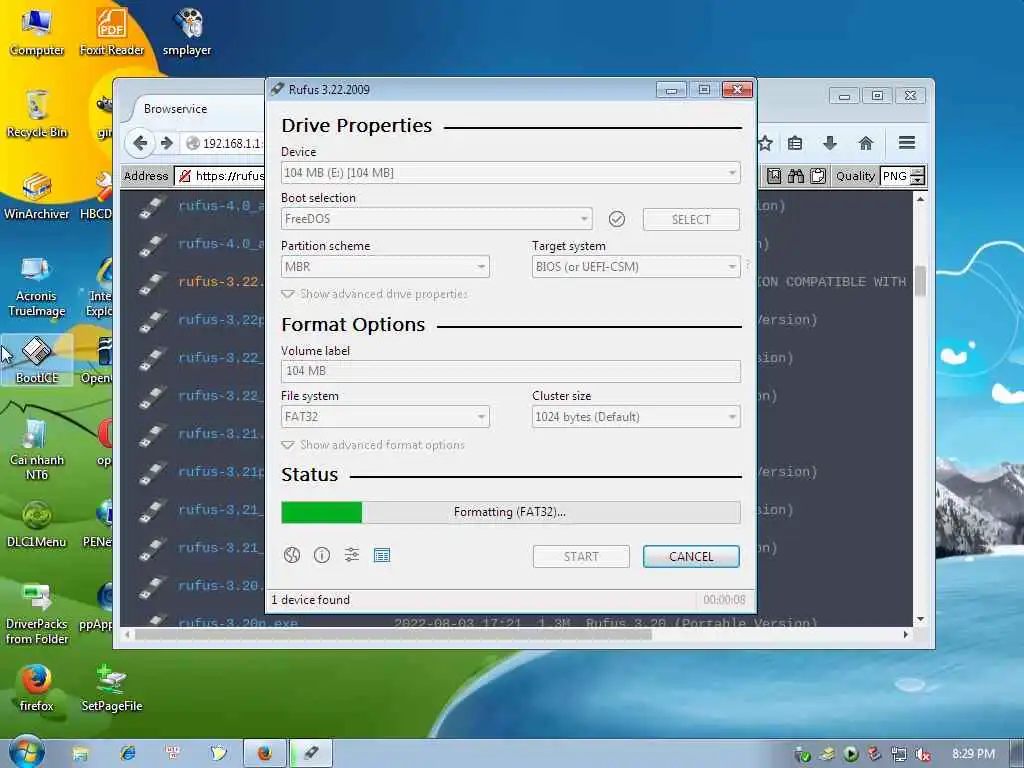Open the DLC1Menu desktop icon
The image size is (1024, 768).
(x=37, y=524)
